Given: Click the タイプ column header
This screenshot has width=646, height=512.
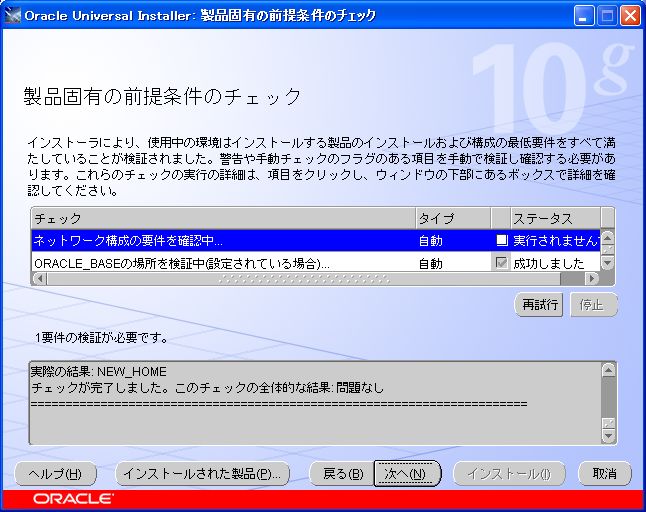Looking at the screenshot, I should (453, 218).
